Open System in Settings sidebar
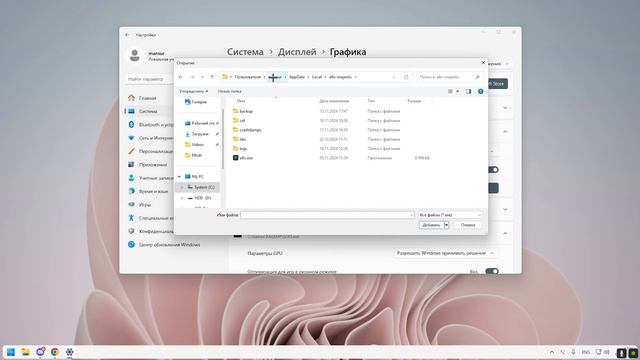The image size is (640, 360). [148, 111]
